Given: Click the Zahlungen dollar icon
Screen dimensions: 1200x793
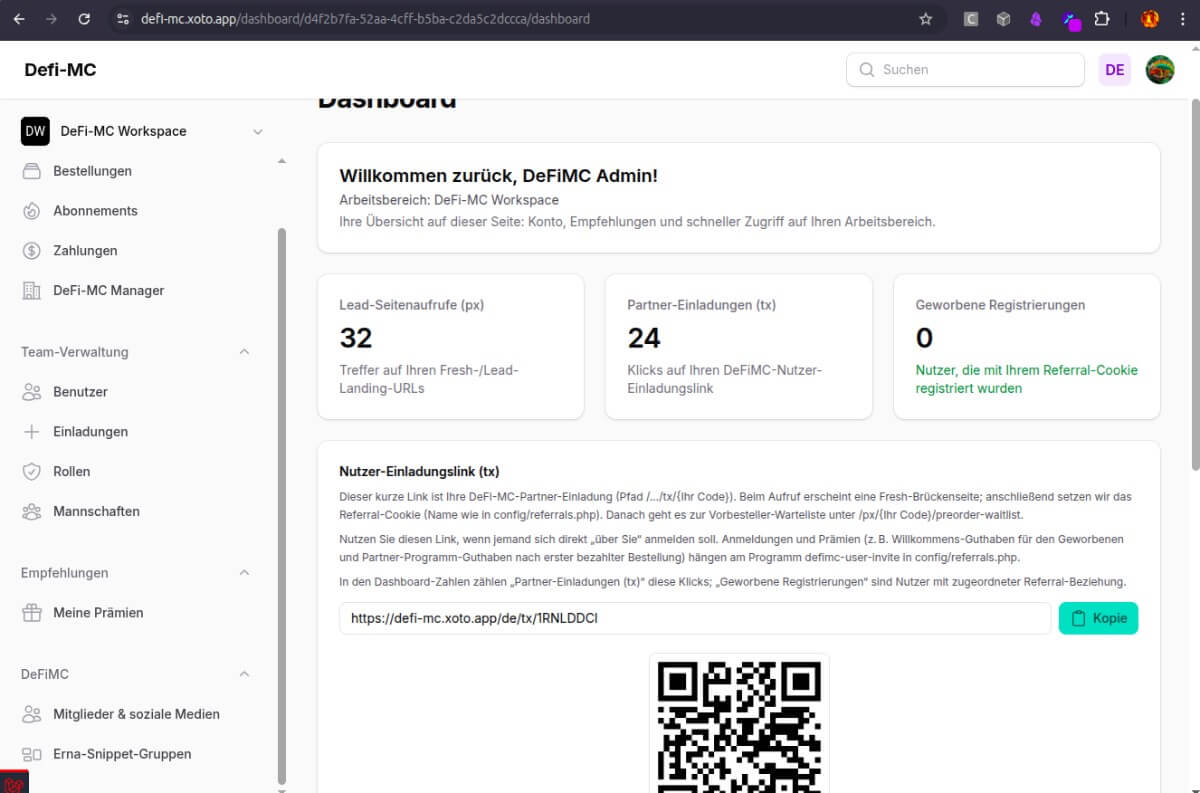Looking at the screenshot, I should pos(32,251).
